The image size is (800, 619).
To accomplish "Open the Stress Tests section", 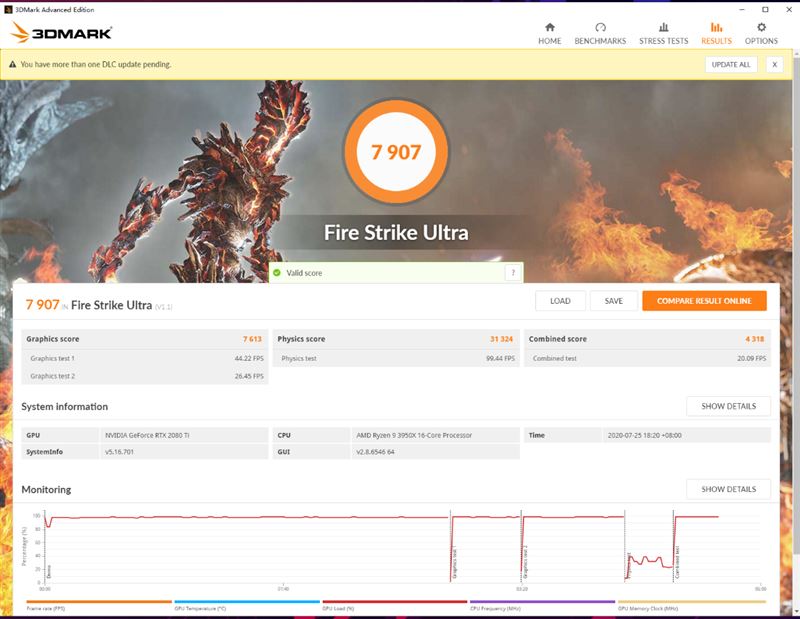I will [x=663, y=34].
